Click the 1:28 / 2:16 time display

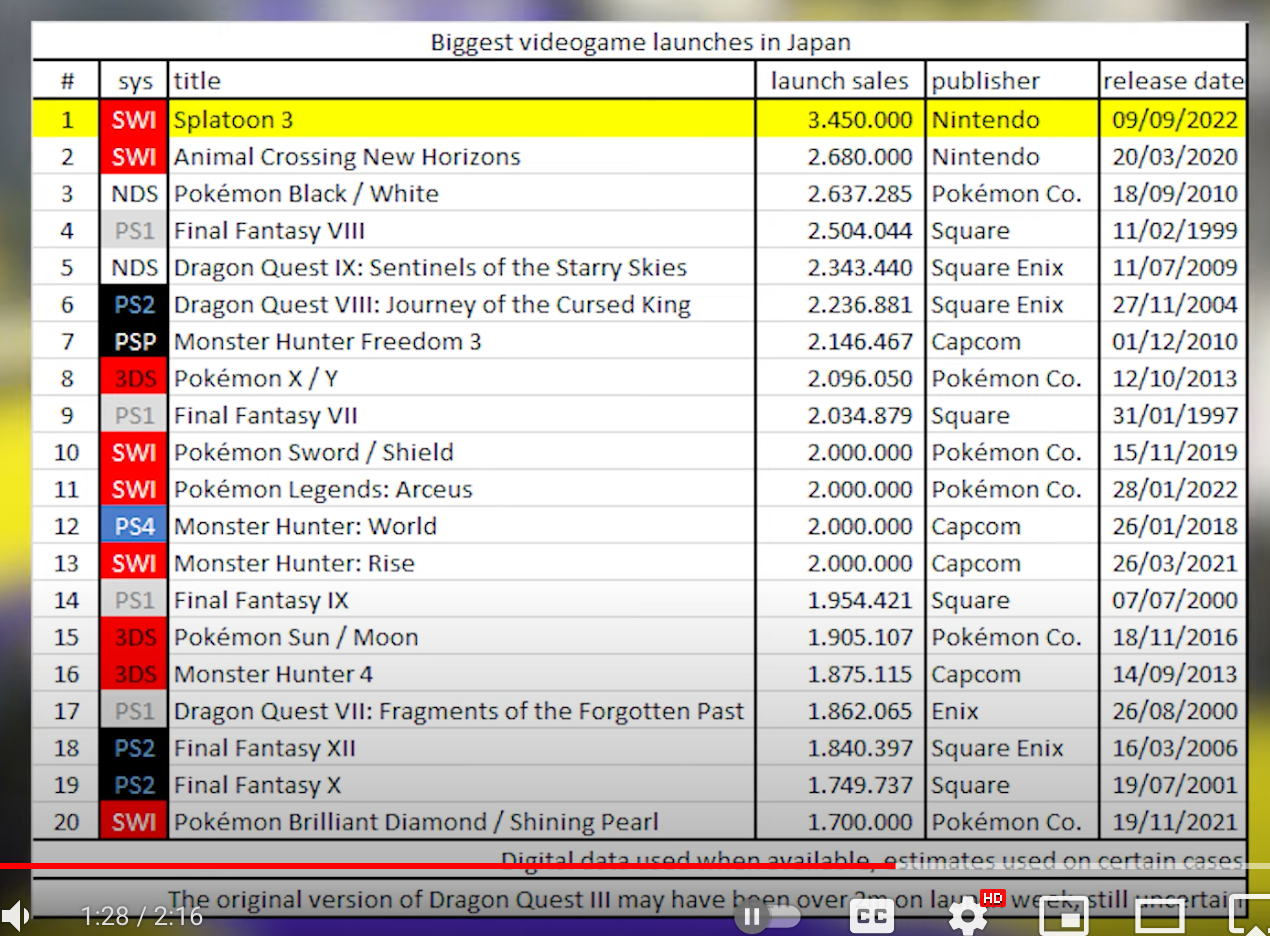point(142,916)
